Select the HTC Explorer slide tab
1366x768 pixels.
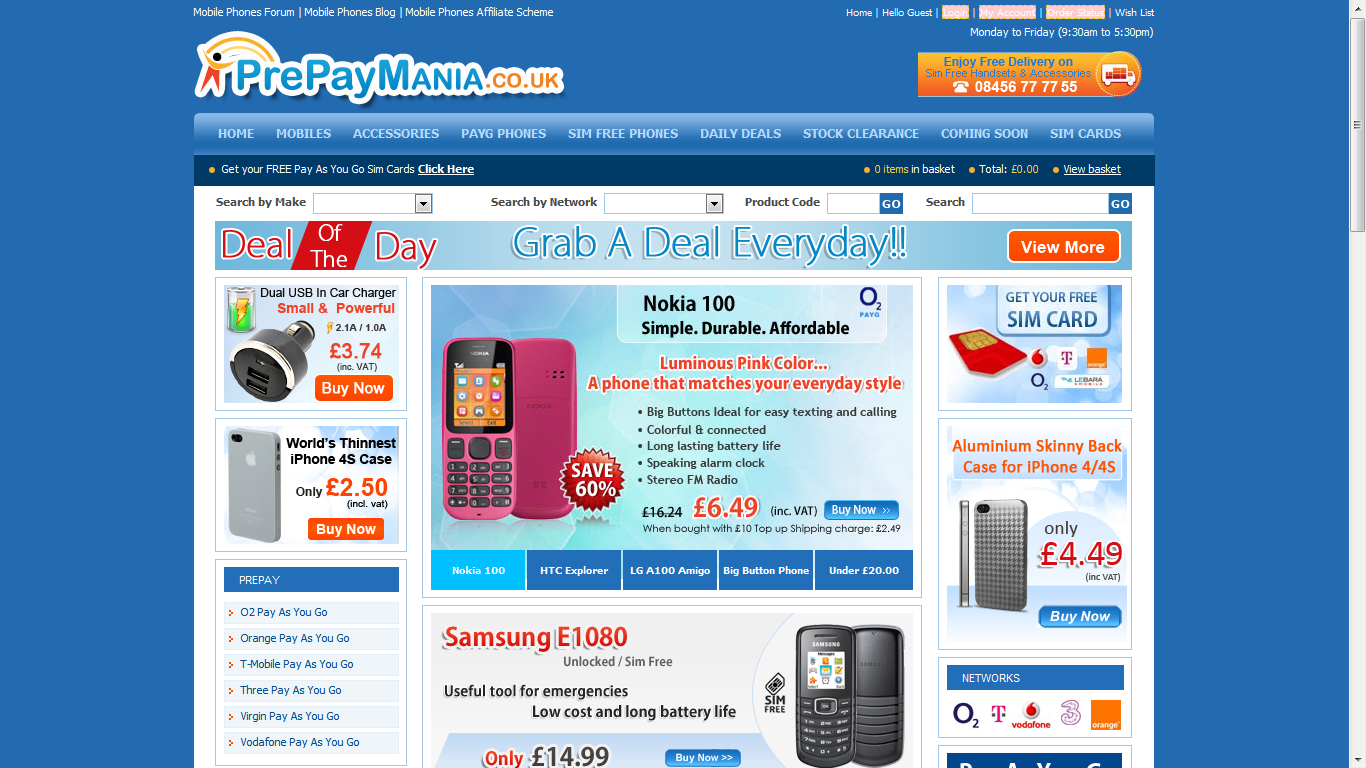pyautogui.click(x=574, y=570)
